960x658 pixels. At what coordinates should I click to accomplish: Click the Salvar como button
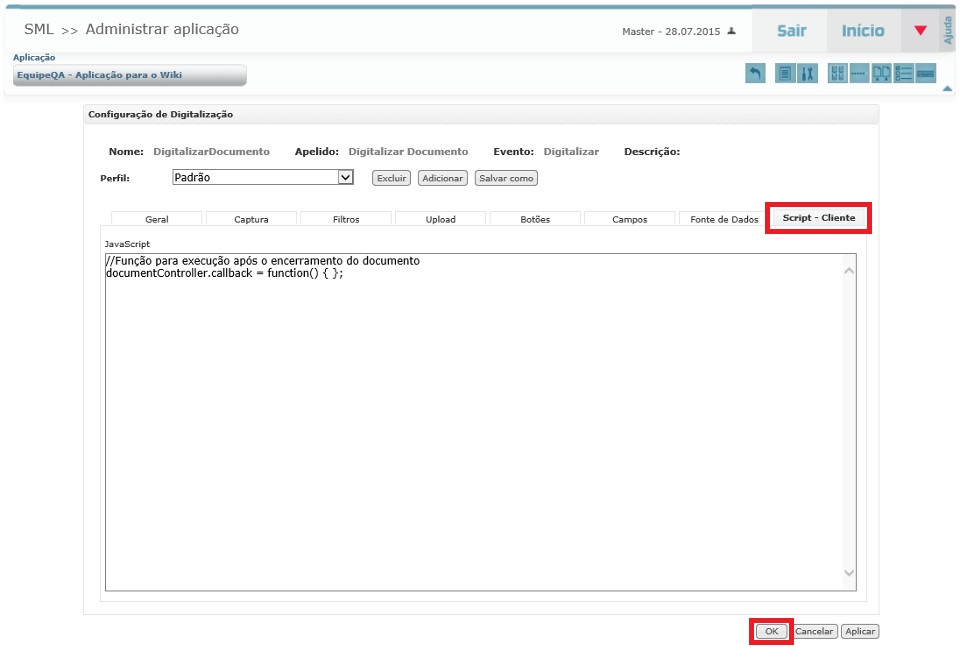[x=506, y=178]
